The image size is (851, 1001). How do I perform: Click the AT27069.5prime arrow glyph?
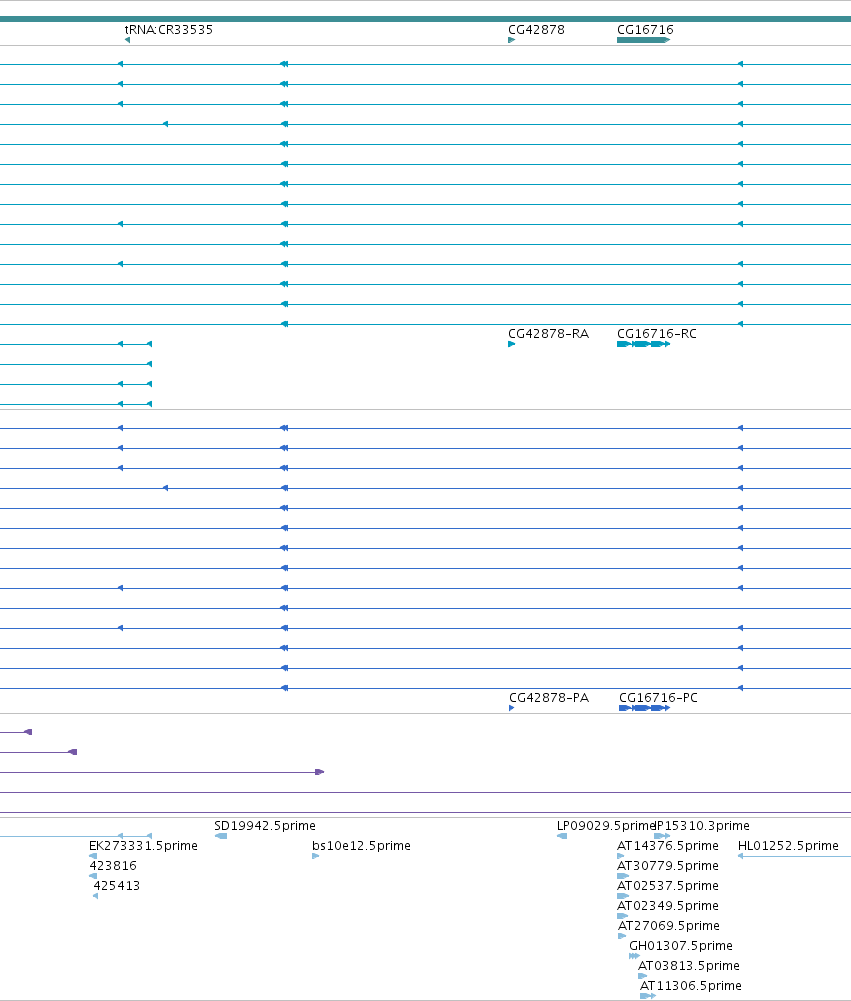click(x=622, y=936)
